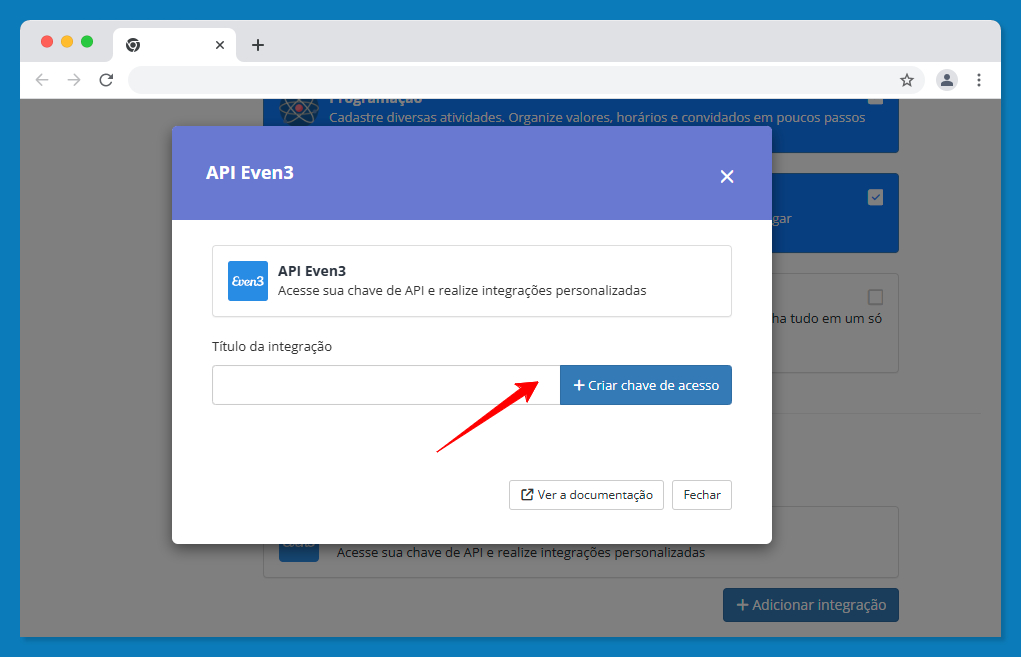Click the red macOS close window dot
The image size is (1021, 657).
click(x=47, y=42)
